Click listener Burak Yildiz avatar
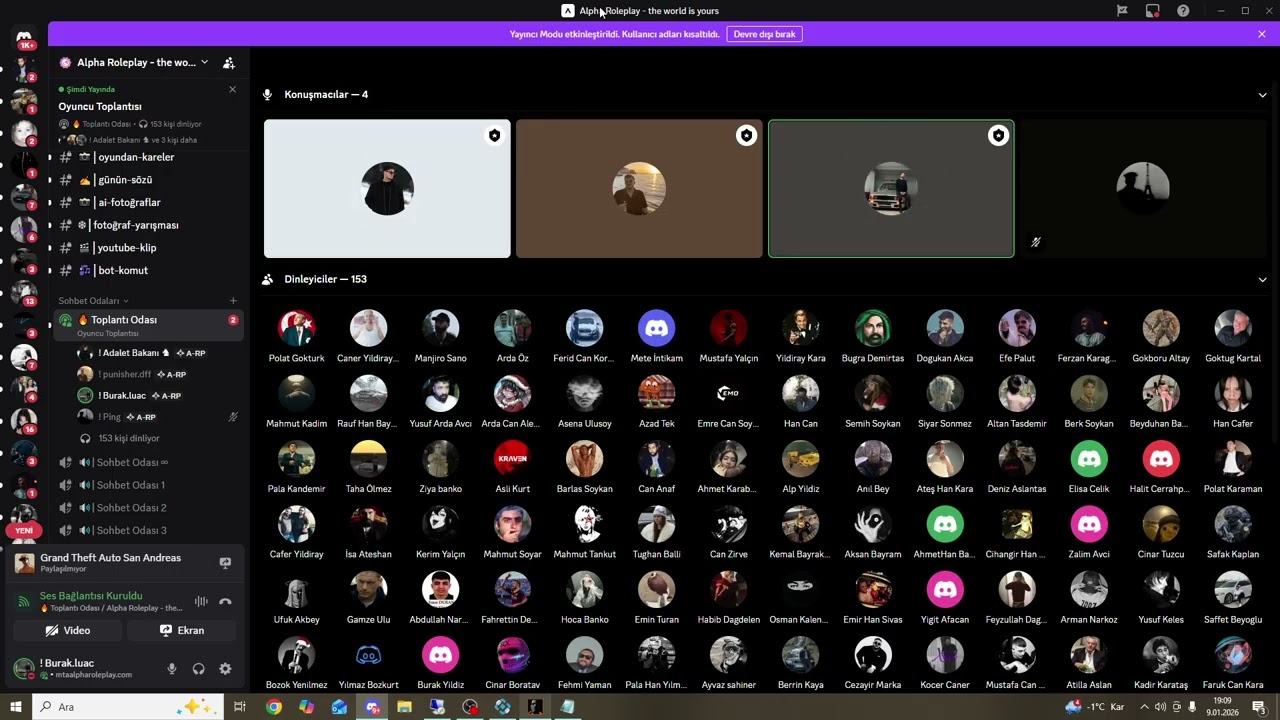The width and height of the screenshot is (1280, 720). click(440, 655)
